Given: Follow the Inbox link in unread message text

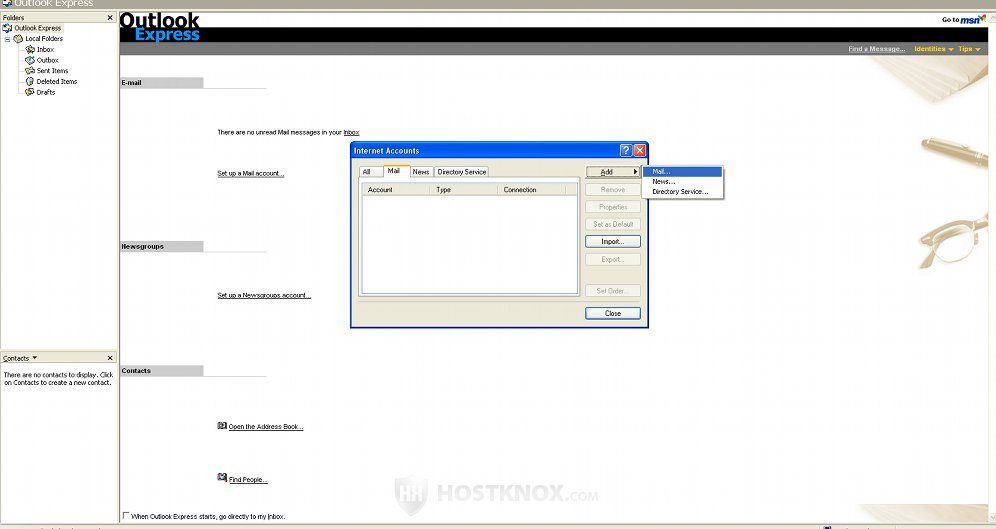Looking at the screenshot, I should [351, 133].
